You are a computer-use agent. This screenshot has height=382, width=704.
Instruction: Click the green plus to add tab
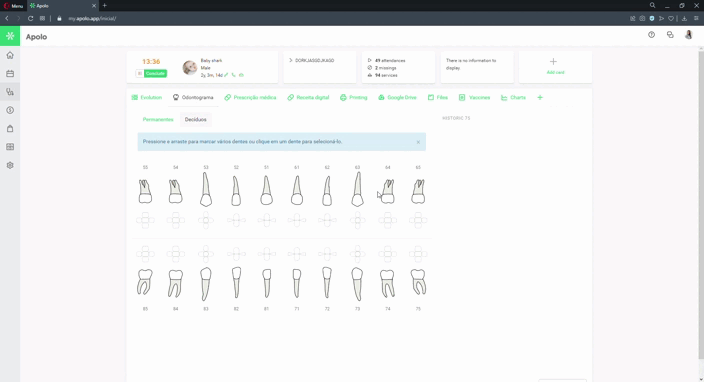point(540,97)
